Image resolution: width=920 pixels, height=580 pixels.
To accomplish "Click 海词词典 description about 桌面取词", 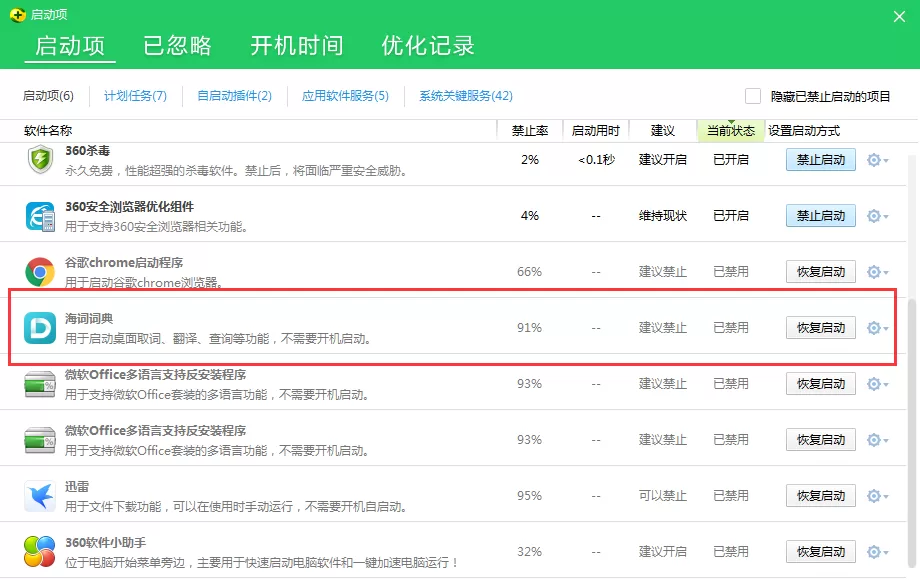I will [218, 339].
